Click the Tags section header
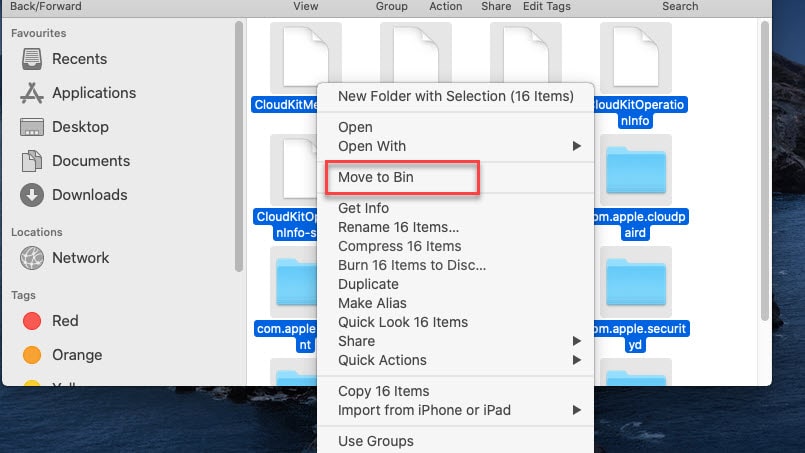 click(23, 295)
